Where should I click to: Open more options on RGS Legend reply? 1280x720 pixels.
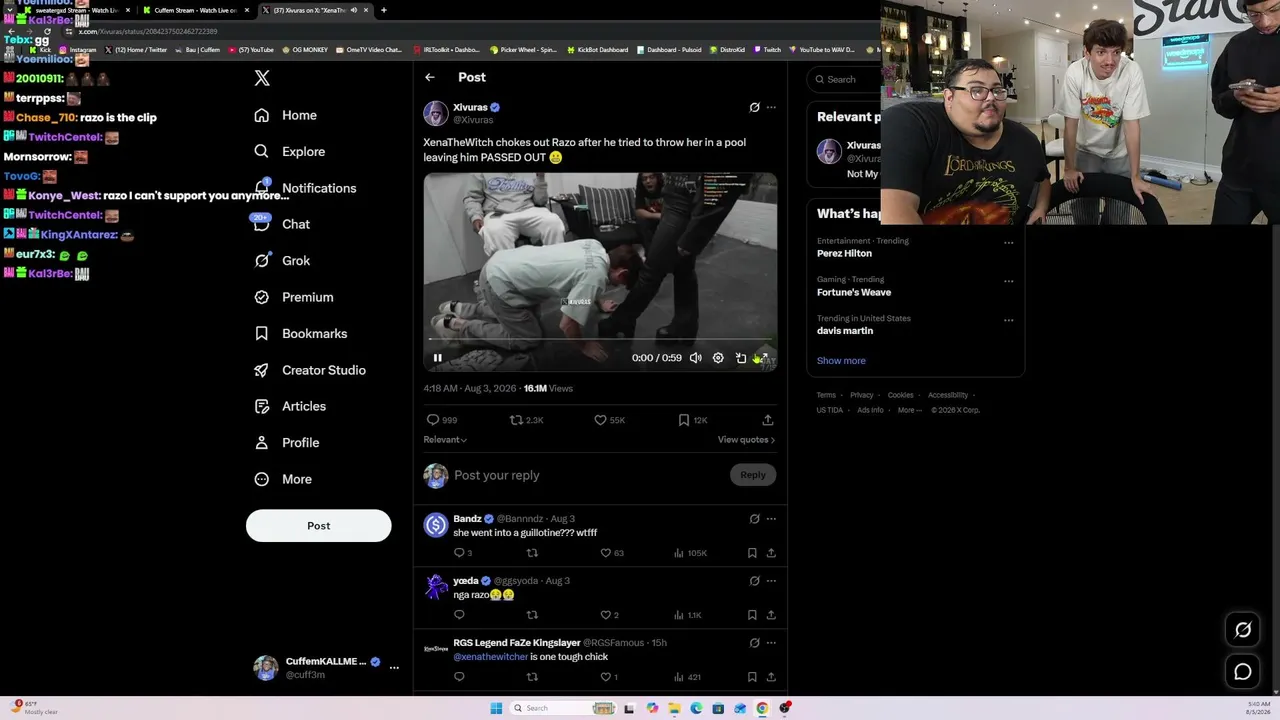click(x=771, y=643)
